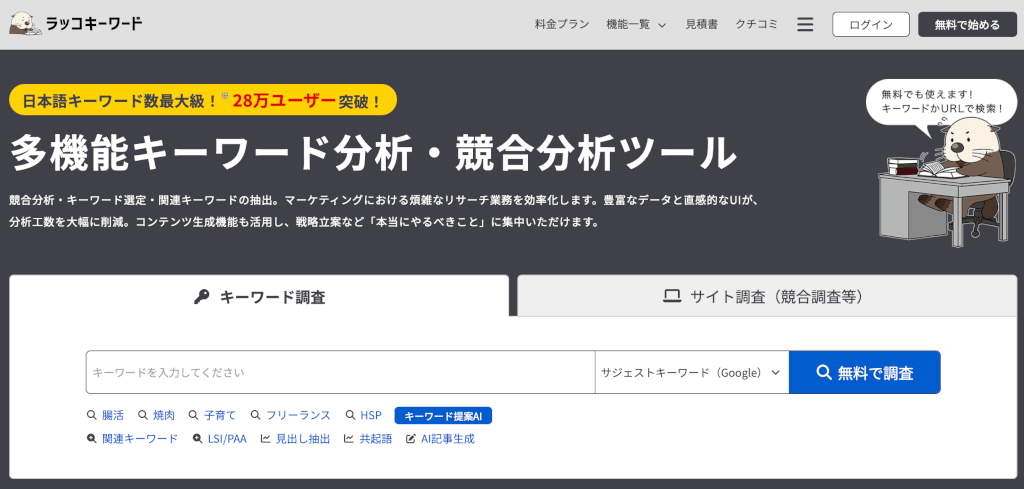The image size is (1024, 489).
Task: Expand the 機能一覧 dropdown menu
Action: 636,25
